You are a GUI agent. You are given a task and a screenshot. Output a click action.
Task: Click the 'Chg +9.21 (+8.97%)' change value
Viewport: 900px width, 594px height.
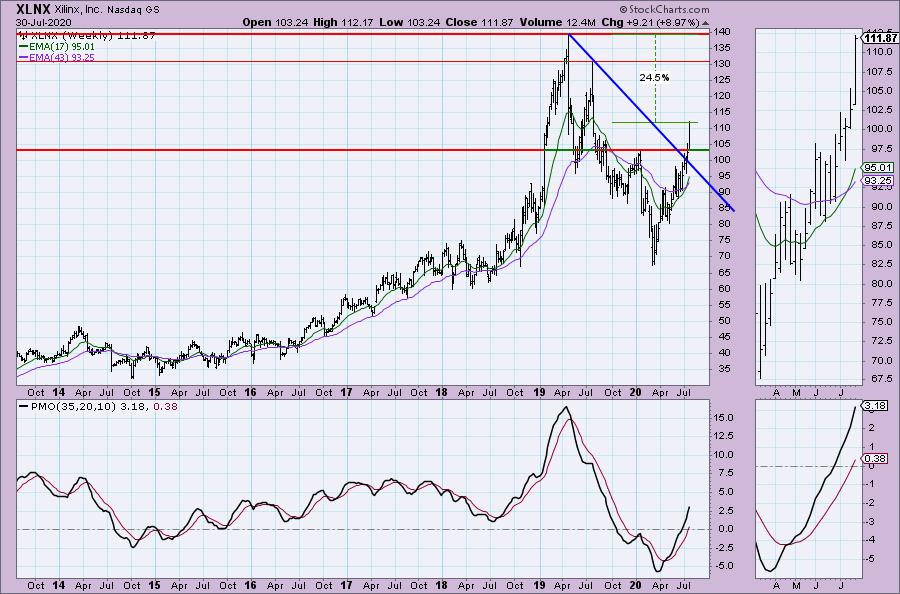click(x=650, y=22)
